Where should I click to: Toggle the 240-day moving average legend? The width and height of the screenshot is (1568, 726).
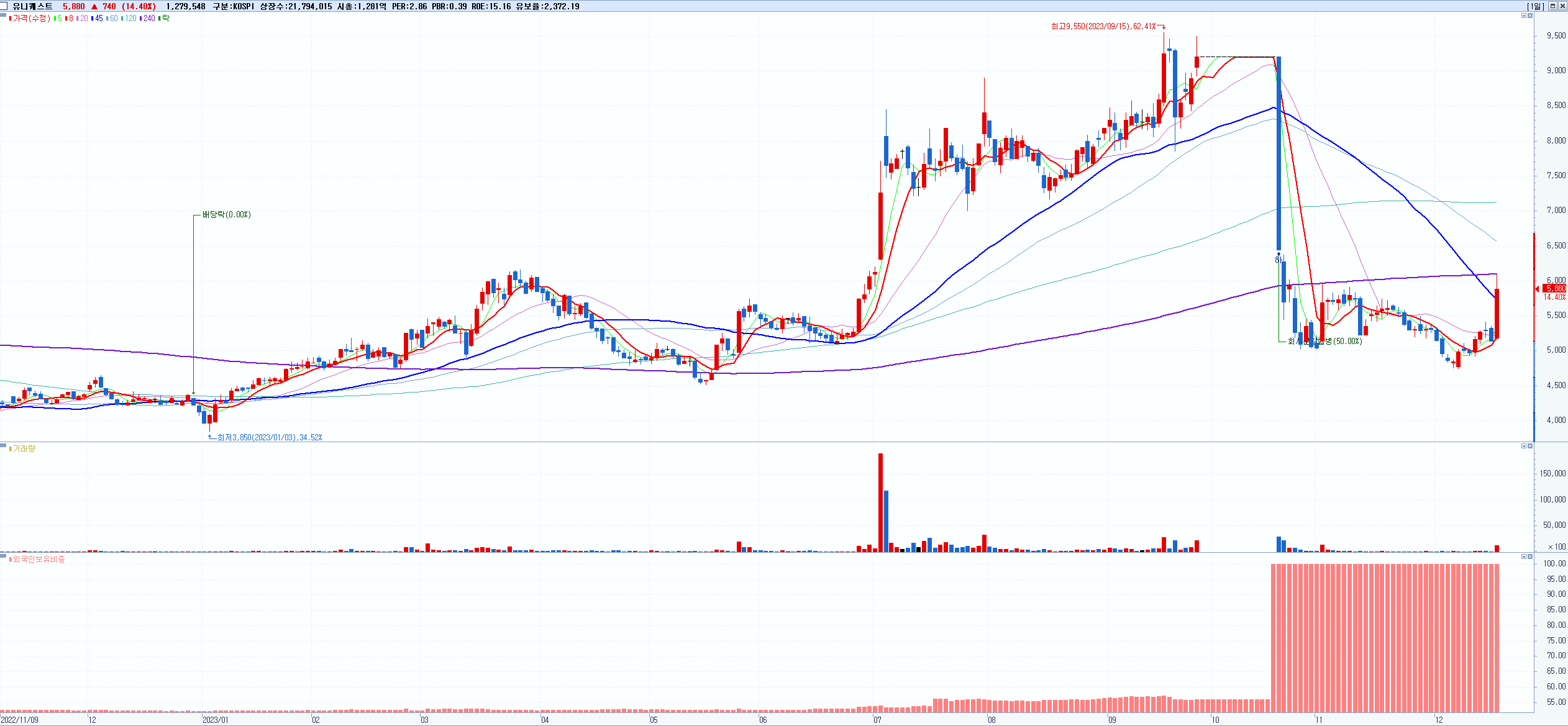click(x=149, y=19)
